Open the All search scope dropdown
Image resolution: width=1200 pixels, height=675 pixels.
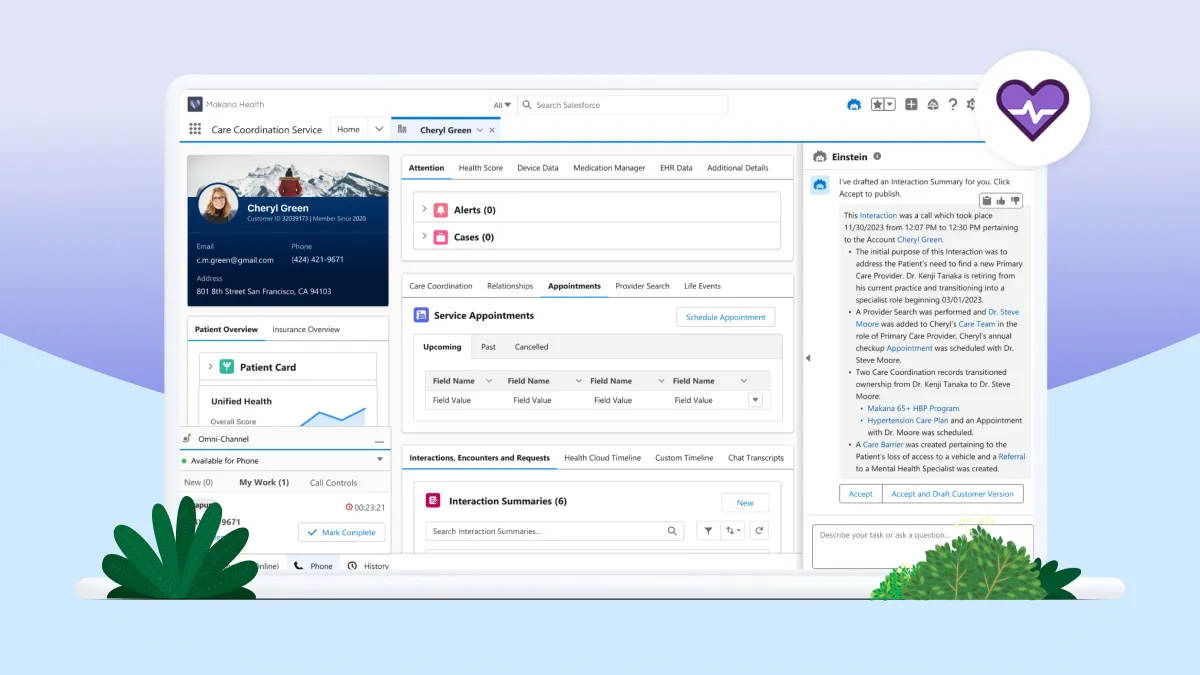pyautogui.click(x=502, y=105)
